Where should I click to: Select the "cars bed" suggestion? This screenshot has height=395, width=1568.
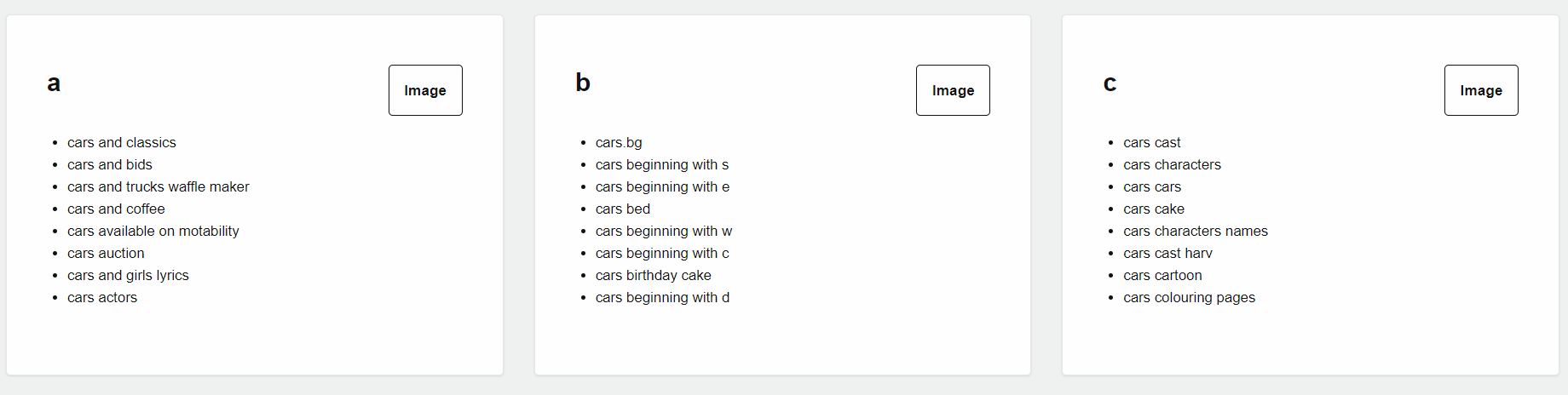pyautogui.click(x=623, y=209)
